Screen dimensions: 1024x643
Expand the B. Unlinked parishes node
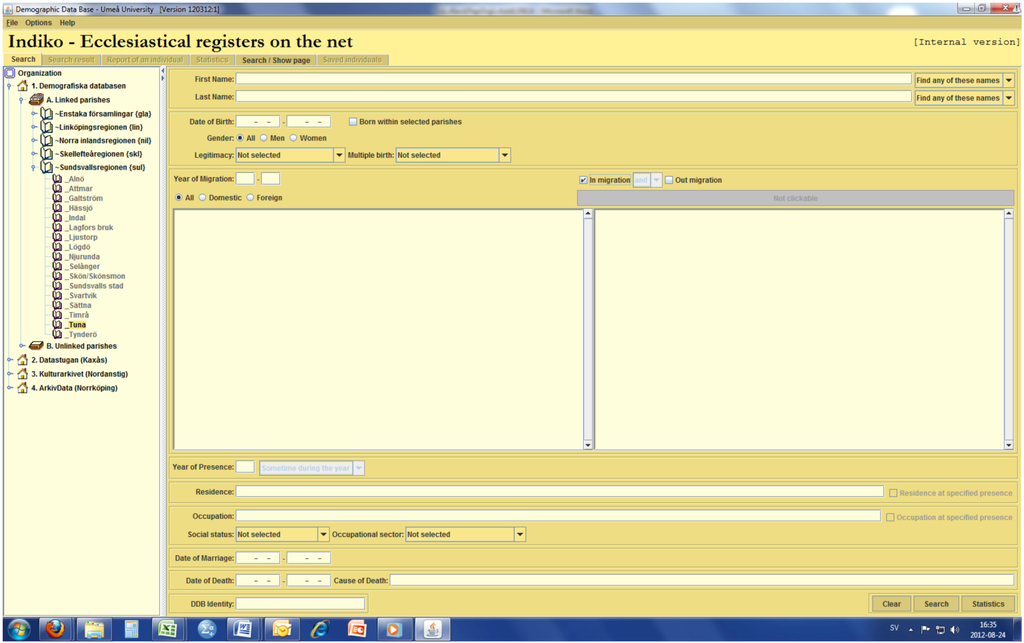pos(22,345)
